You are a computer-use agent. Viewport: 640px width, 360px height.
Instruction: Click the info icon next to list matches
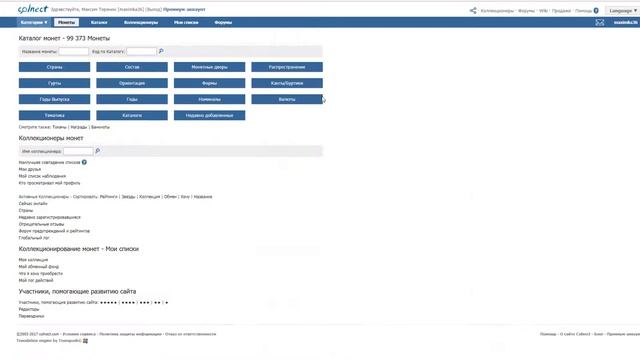coord(84,162)
